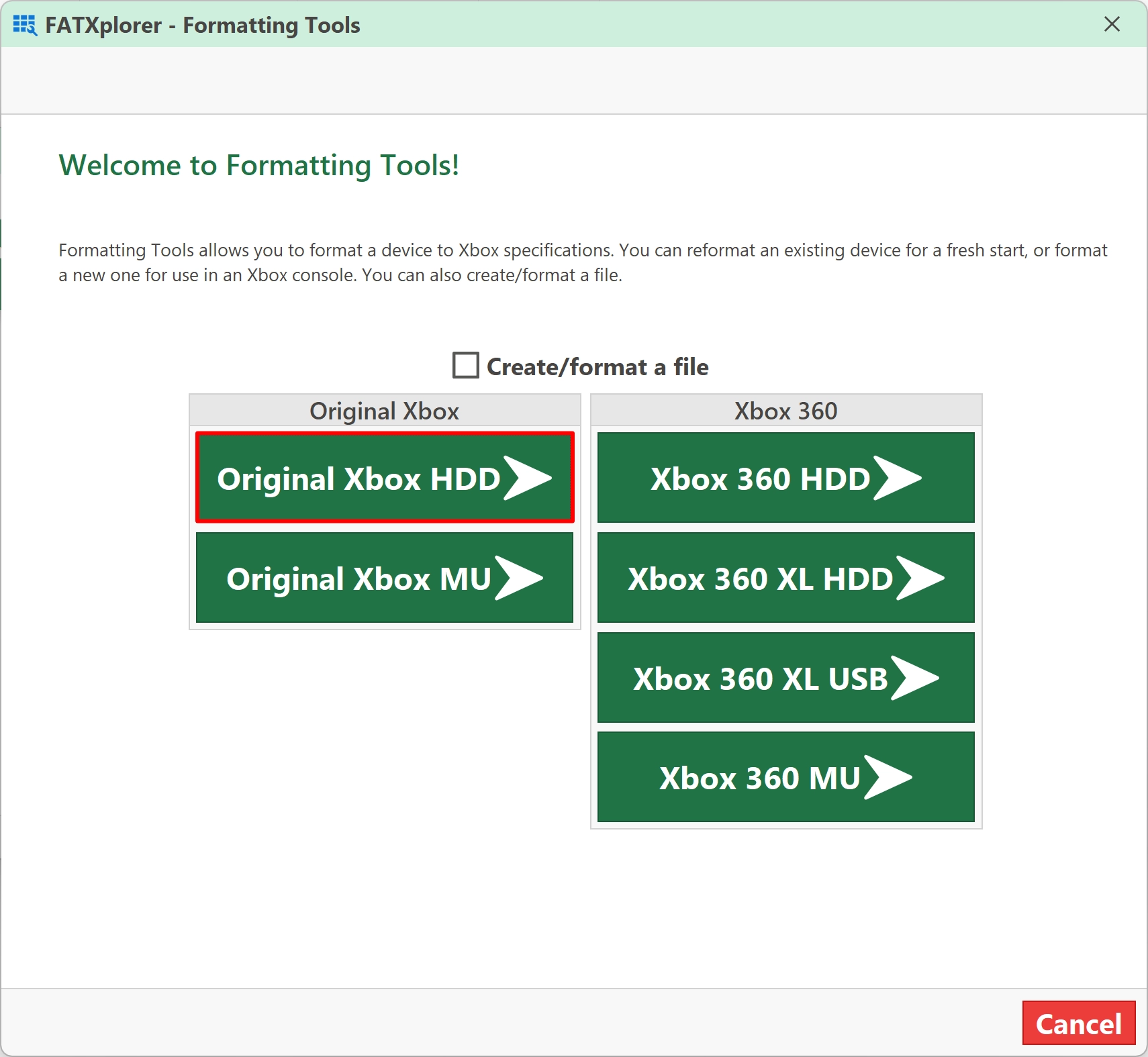Click the Welcome to Formatting Tools! heading
1148x1057 pixels.
click(259, 165)
